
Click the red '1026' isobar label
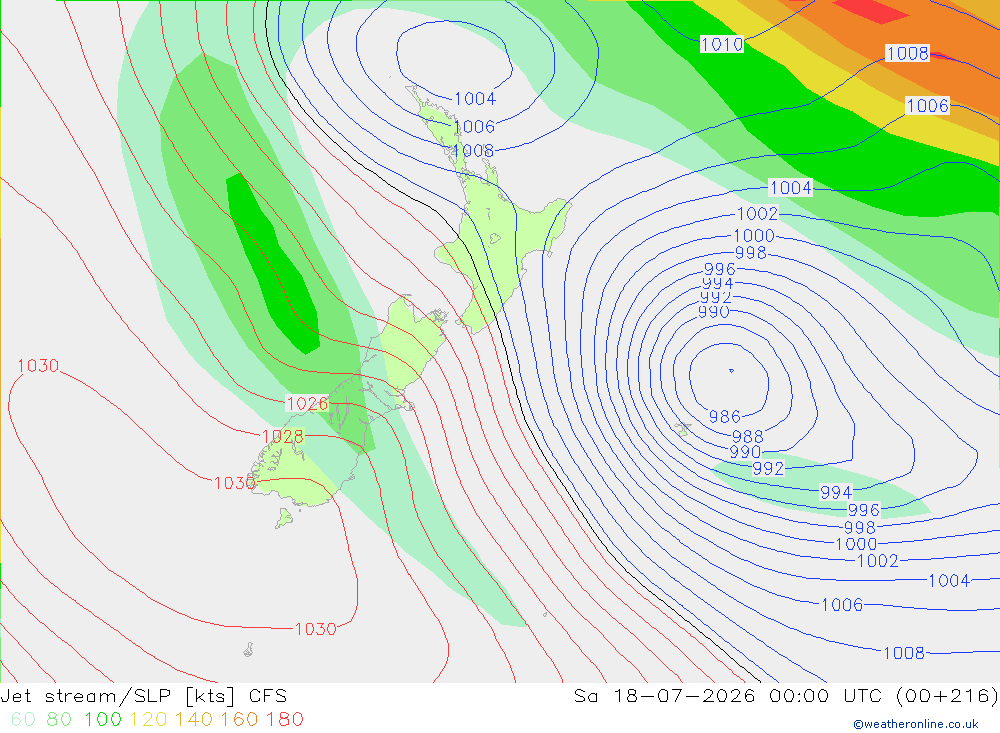307,403
